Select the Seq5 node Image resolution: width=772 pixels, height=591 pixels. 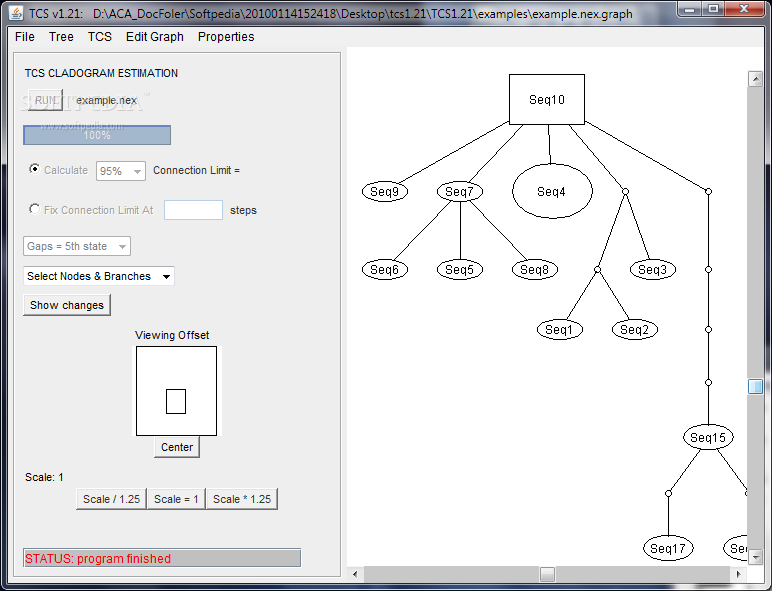[460, 269]
